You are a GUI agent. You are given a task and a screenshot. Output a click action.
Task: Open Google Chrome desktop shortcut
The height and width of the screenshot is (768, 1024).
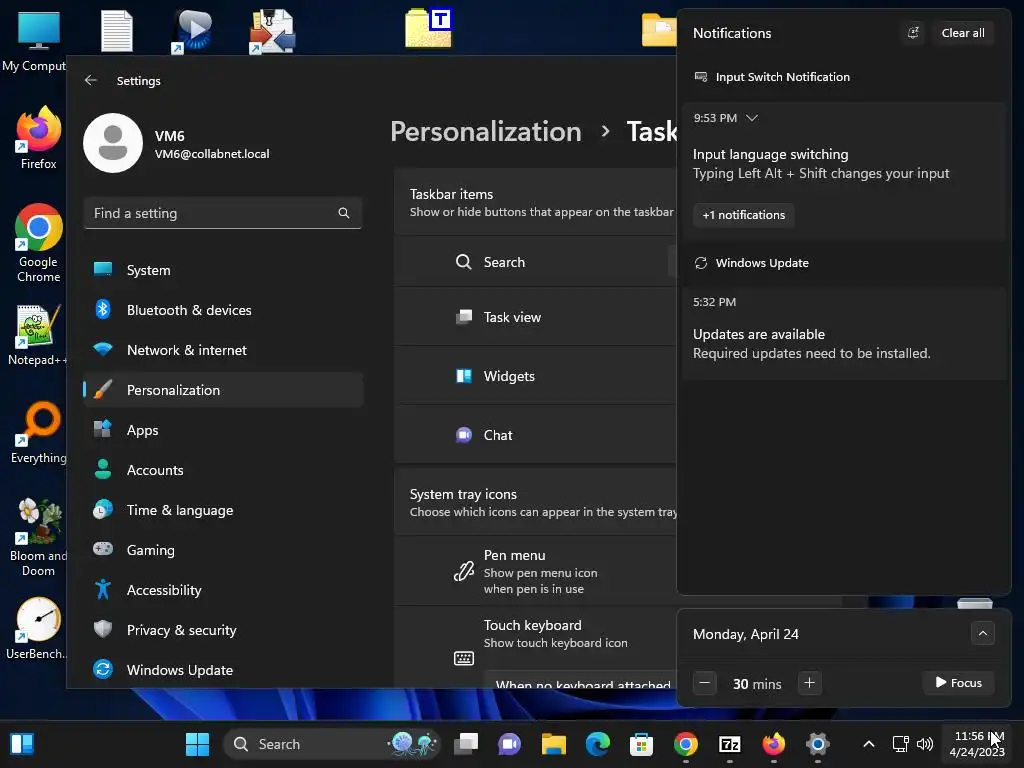tap(39, 243)
